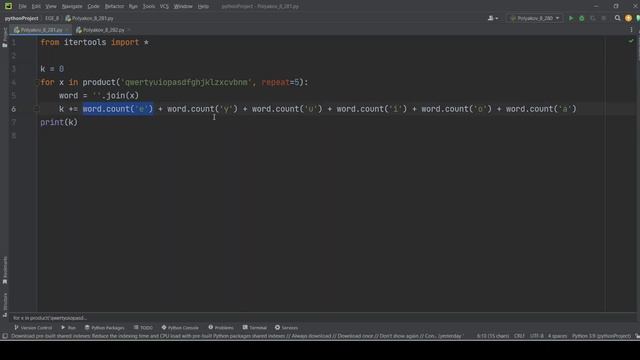Click the 'for x in product' breadcrumb
Screen dimensions: 640x360
click(49, 318)
